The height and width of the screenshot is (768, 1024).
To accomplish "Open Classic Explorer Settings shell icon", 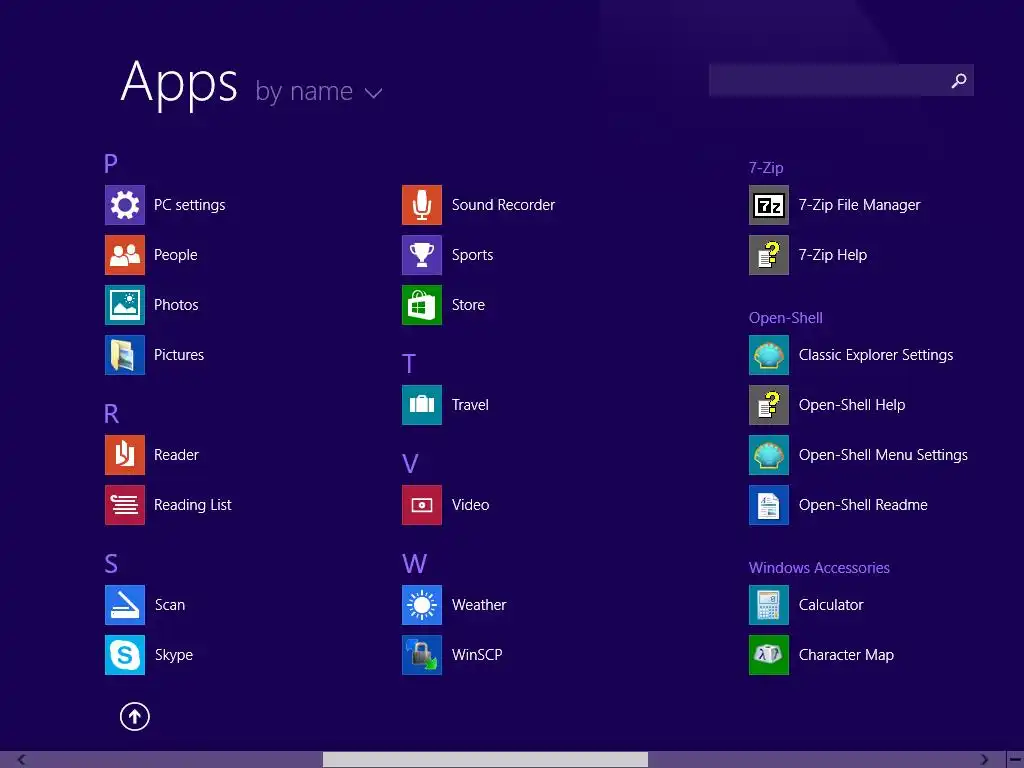I will (769, 355).
